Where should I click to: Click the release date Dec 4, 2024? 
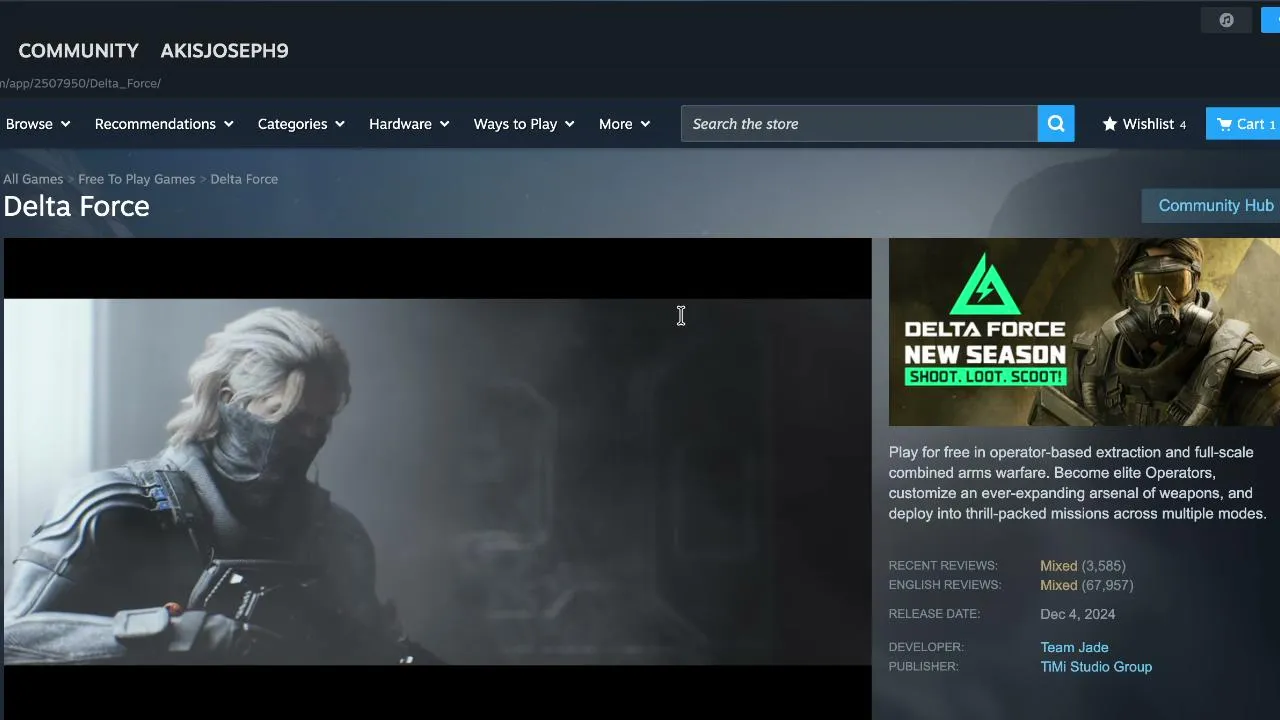[1077, 614]
